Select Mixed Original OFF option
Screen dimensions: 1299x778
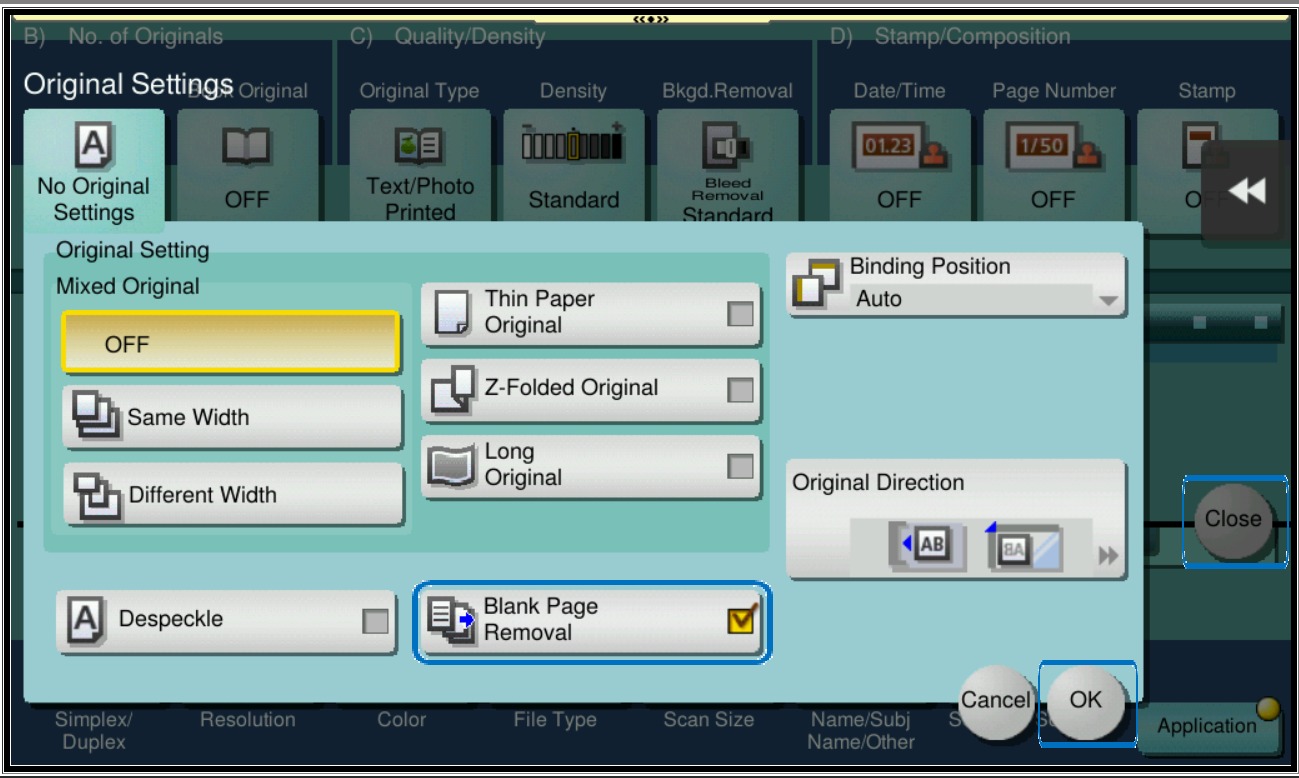pyautogui.click(x=231, y=344)
